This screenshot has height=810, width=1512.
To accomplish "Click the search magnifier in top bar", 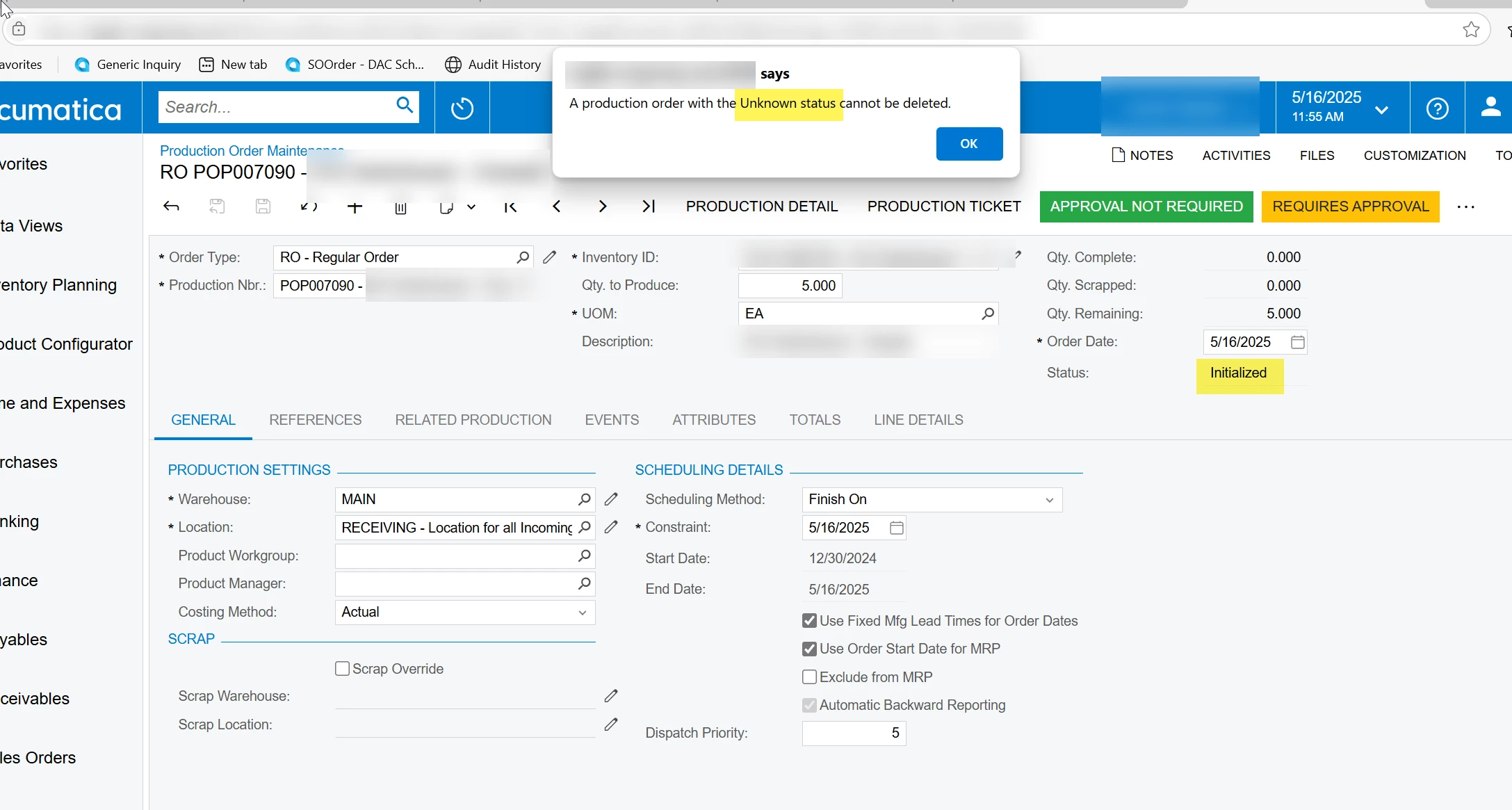I will [x=405, y=106].
